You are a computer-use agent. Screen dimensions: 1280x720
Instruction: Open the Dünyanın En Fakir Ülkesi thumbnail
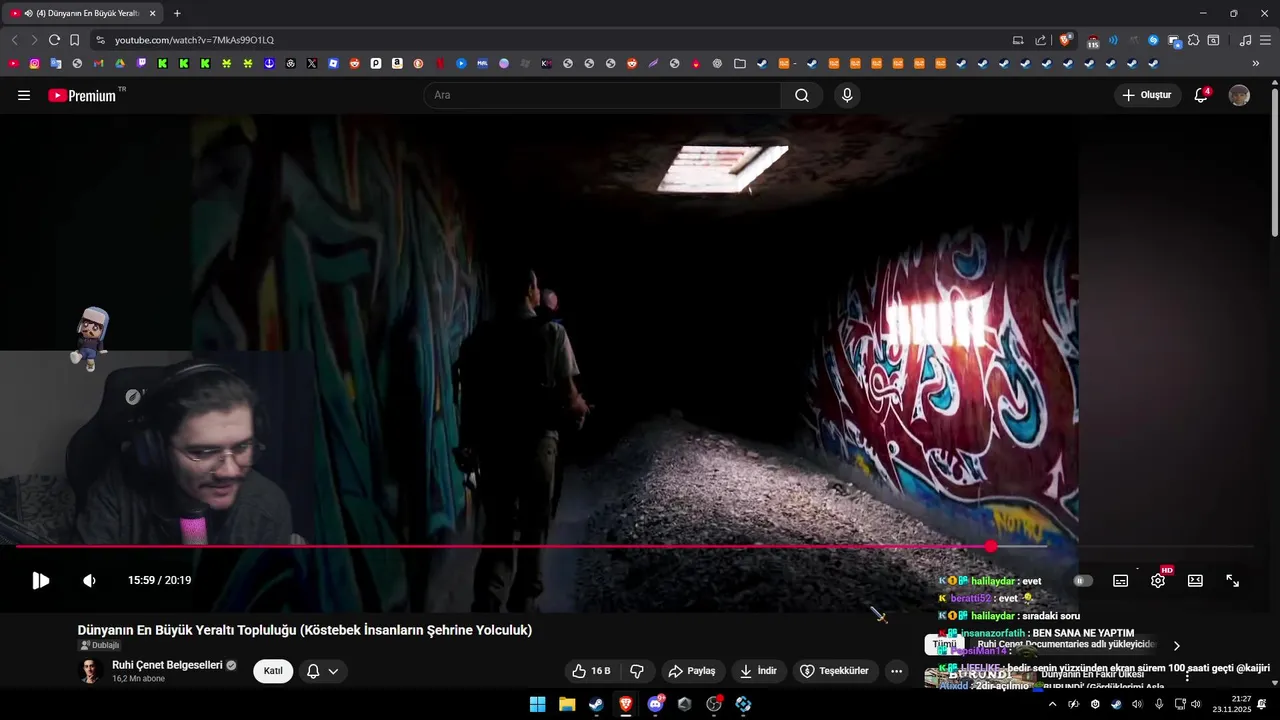979,678
